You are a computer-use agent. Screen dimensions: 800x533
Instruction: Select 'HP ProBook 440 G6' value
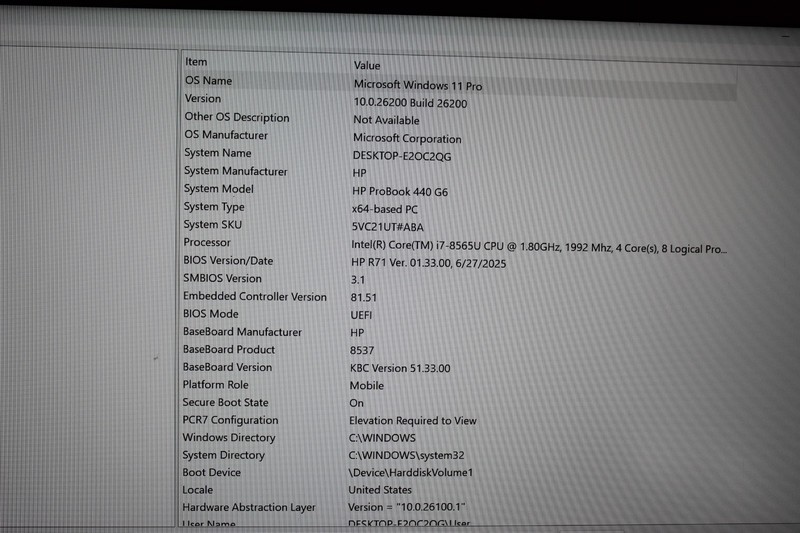tap(400, 192)
